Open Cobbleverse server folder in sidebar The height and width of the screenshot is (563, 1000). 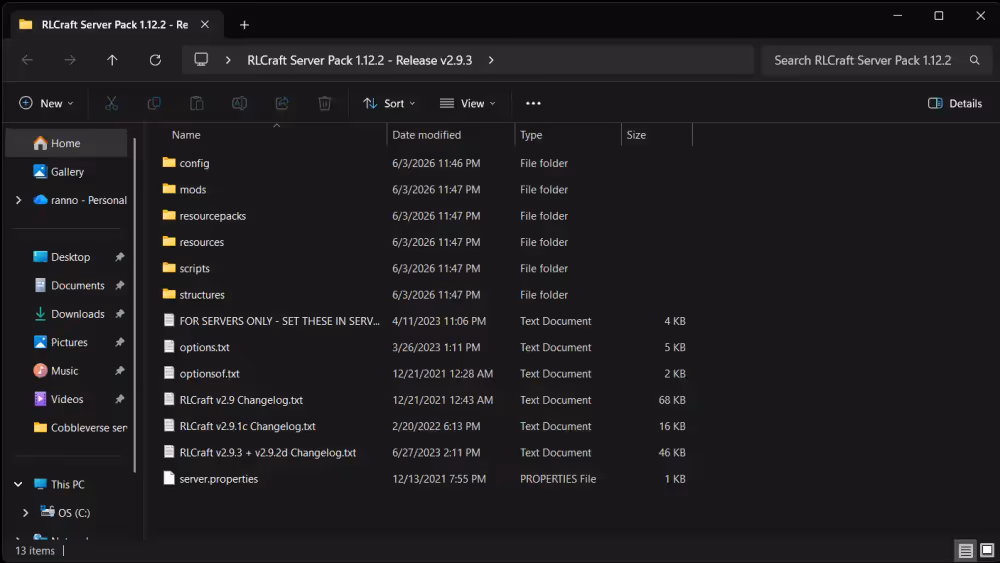(x=80, y=428)
